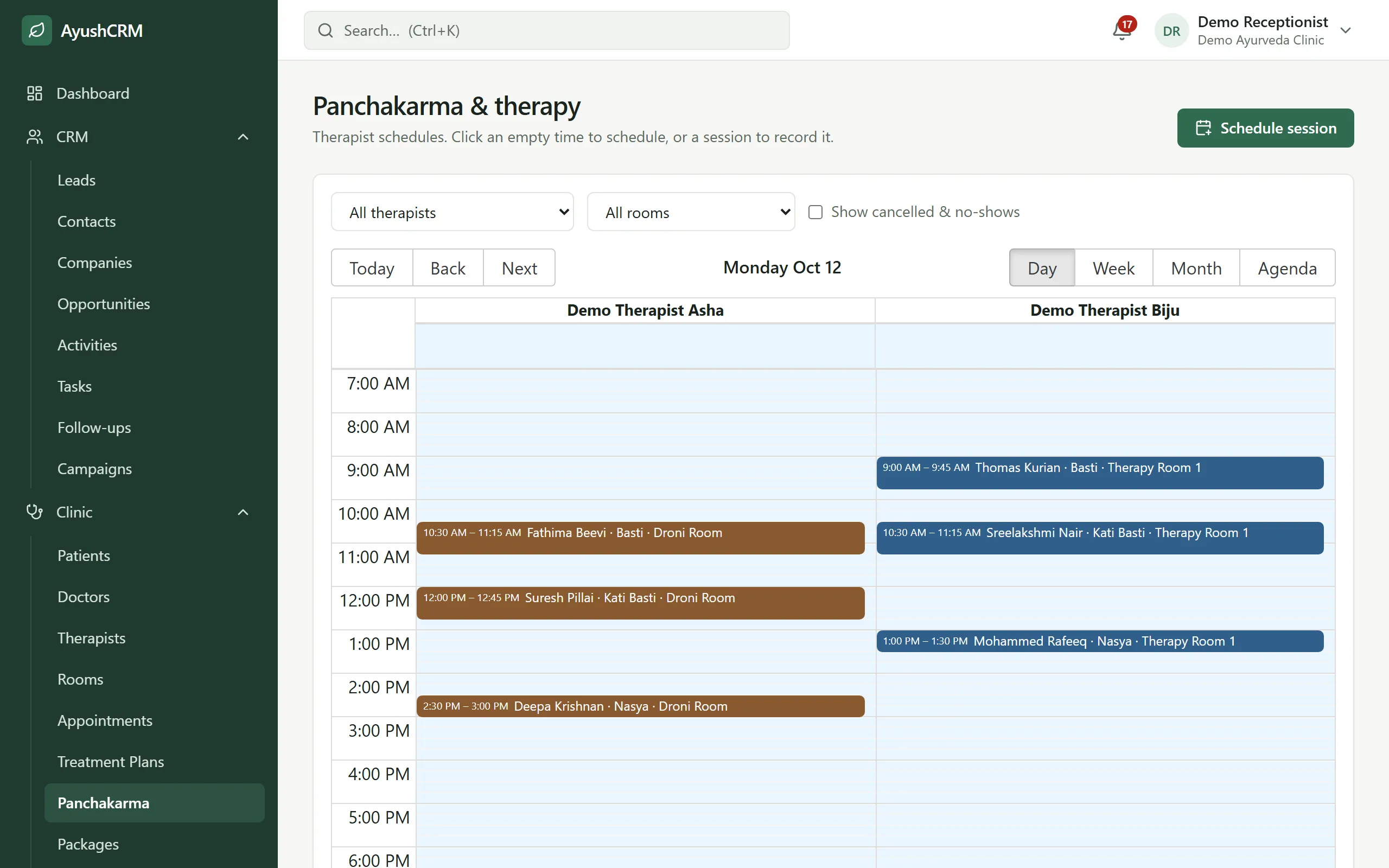This screenshot has width=1389, height=868.
Task: Click Demo Therapist Asha column header
Action: click(x=645, y=310)
